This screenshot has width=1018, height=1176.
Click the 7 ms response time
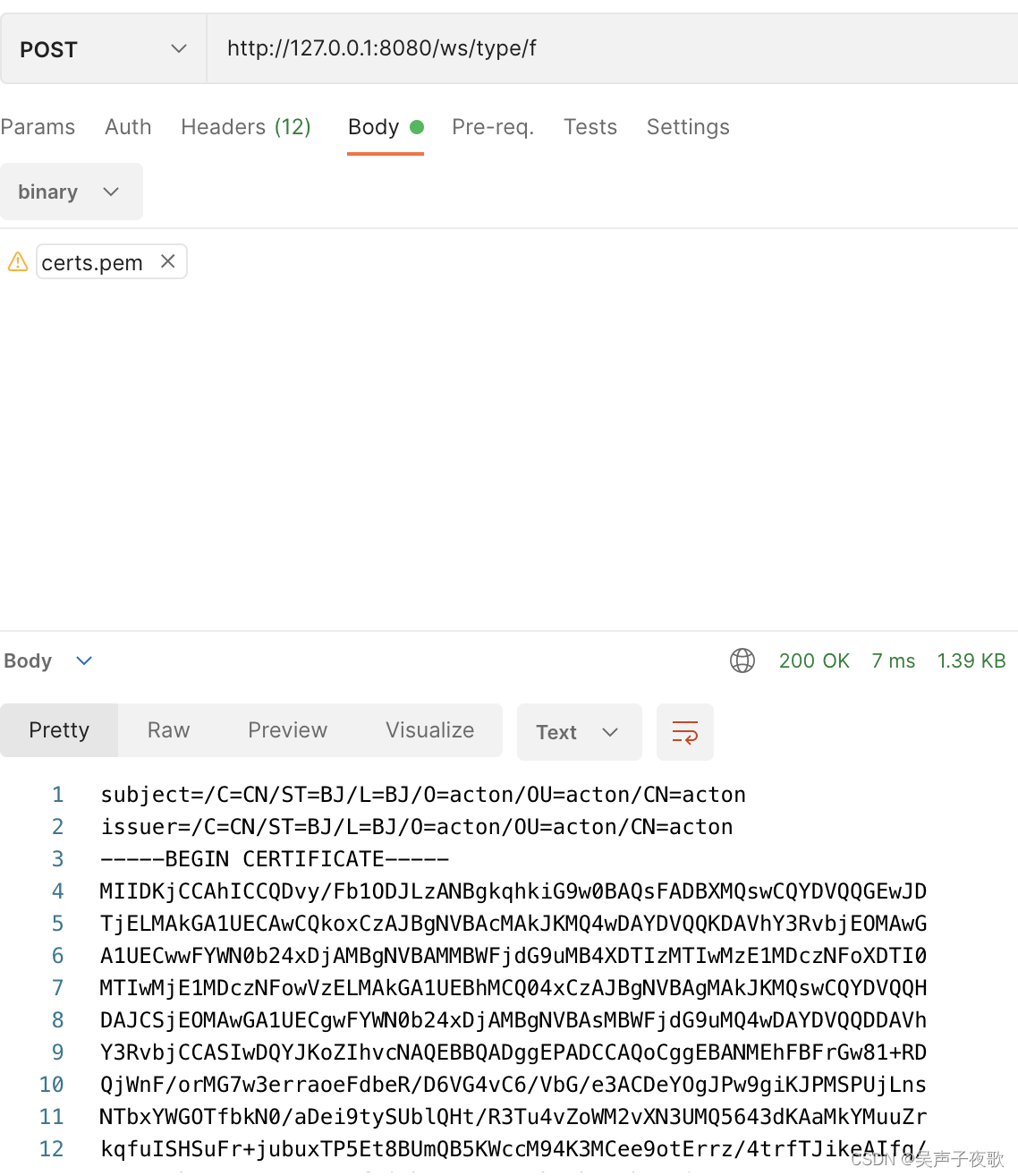894,660
